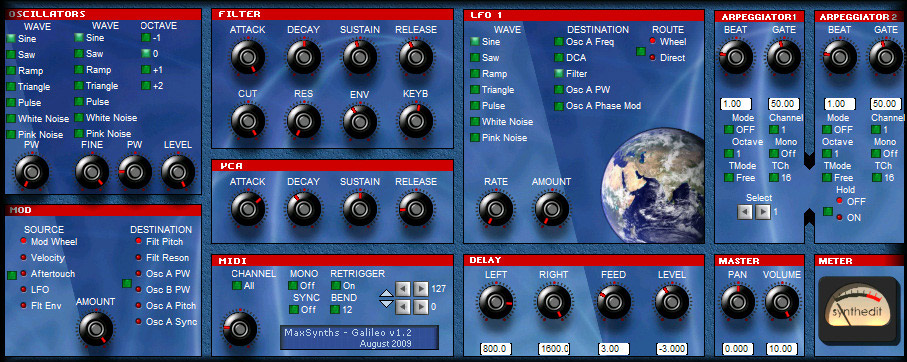Choose the Saw wave LED in LFO 1

(475, 58)
